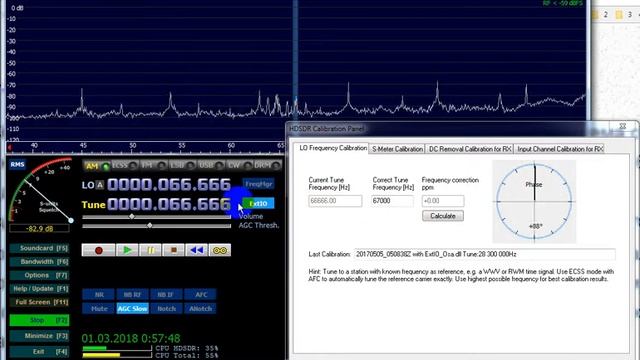Toggle the NB RF noise blanker
640x360 pixels.
pos(133,294)
